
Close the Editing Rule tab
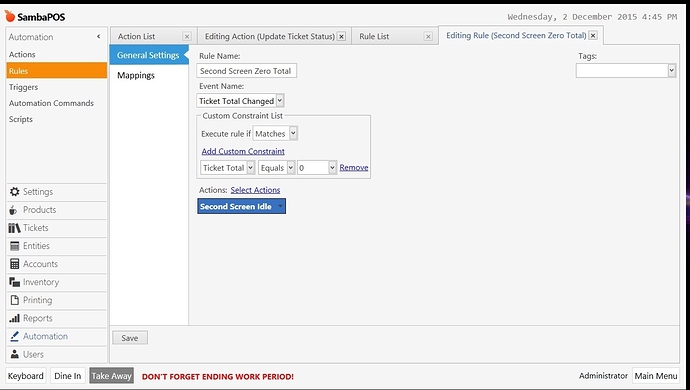[x=593, y=36]
